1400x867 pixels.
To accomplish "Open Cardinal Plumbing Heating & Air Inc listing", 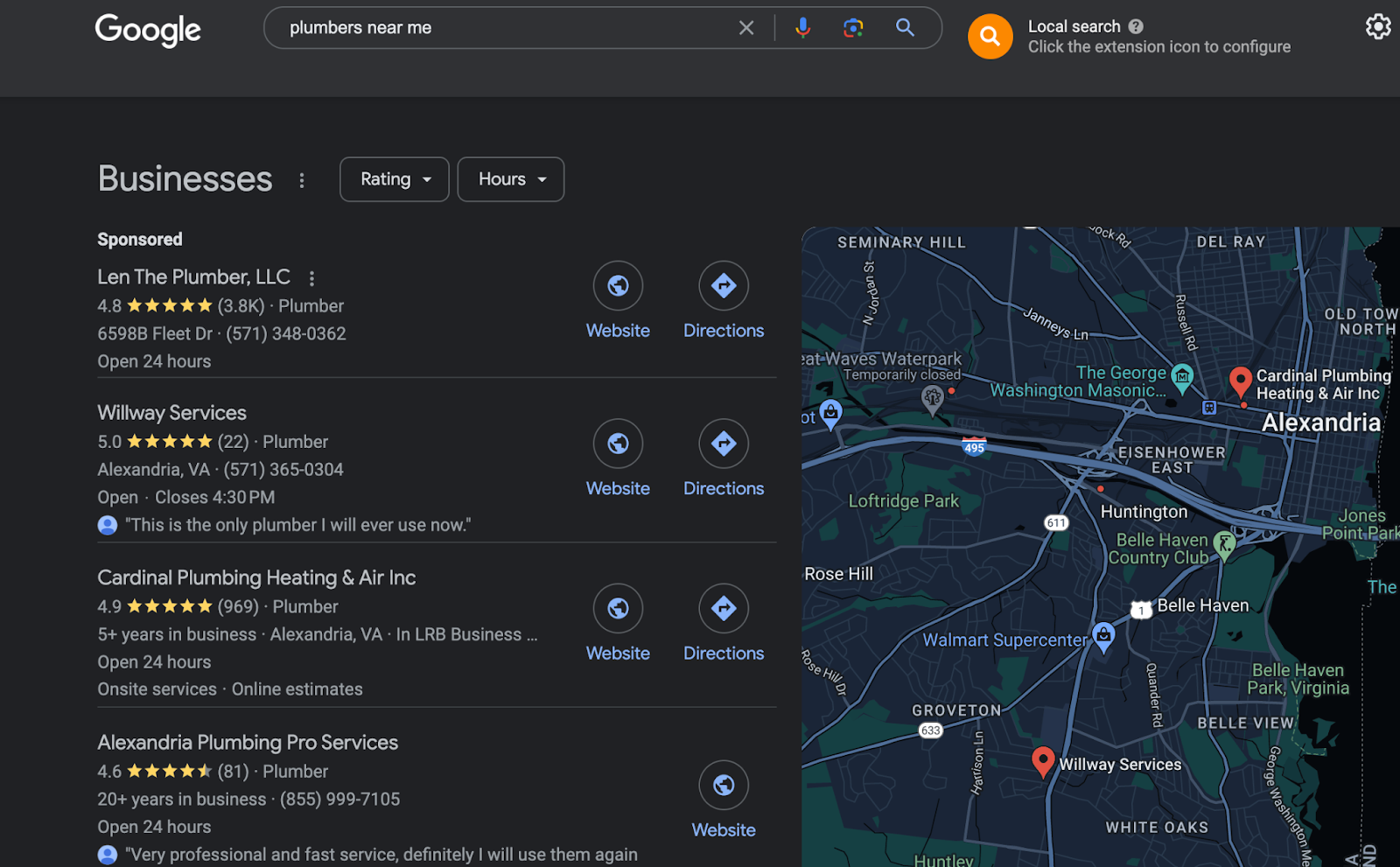I will [x=256, y=577].
